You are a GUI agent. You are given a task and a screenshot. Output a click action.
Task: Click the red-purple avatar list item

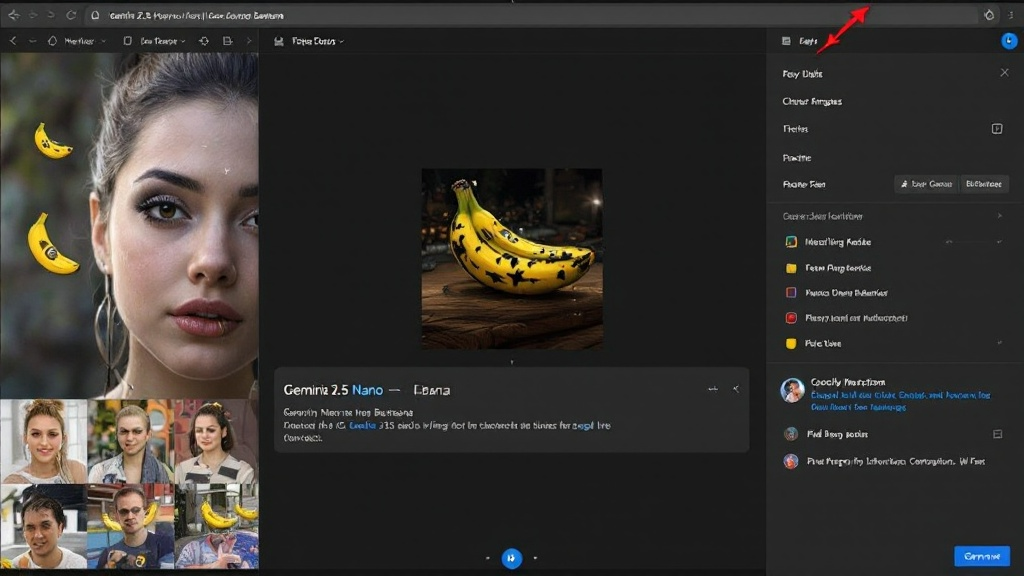point(884,461)
